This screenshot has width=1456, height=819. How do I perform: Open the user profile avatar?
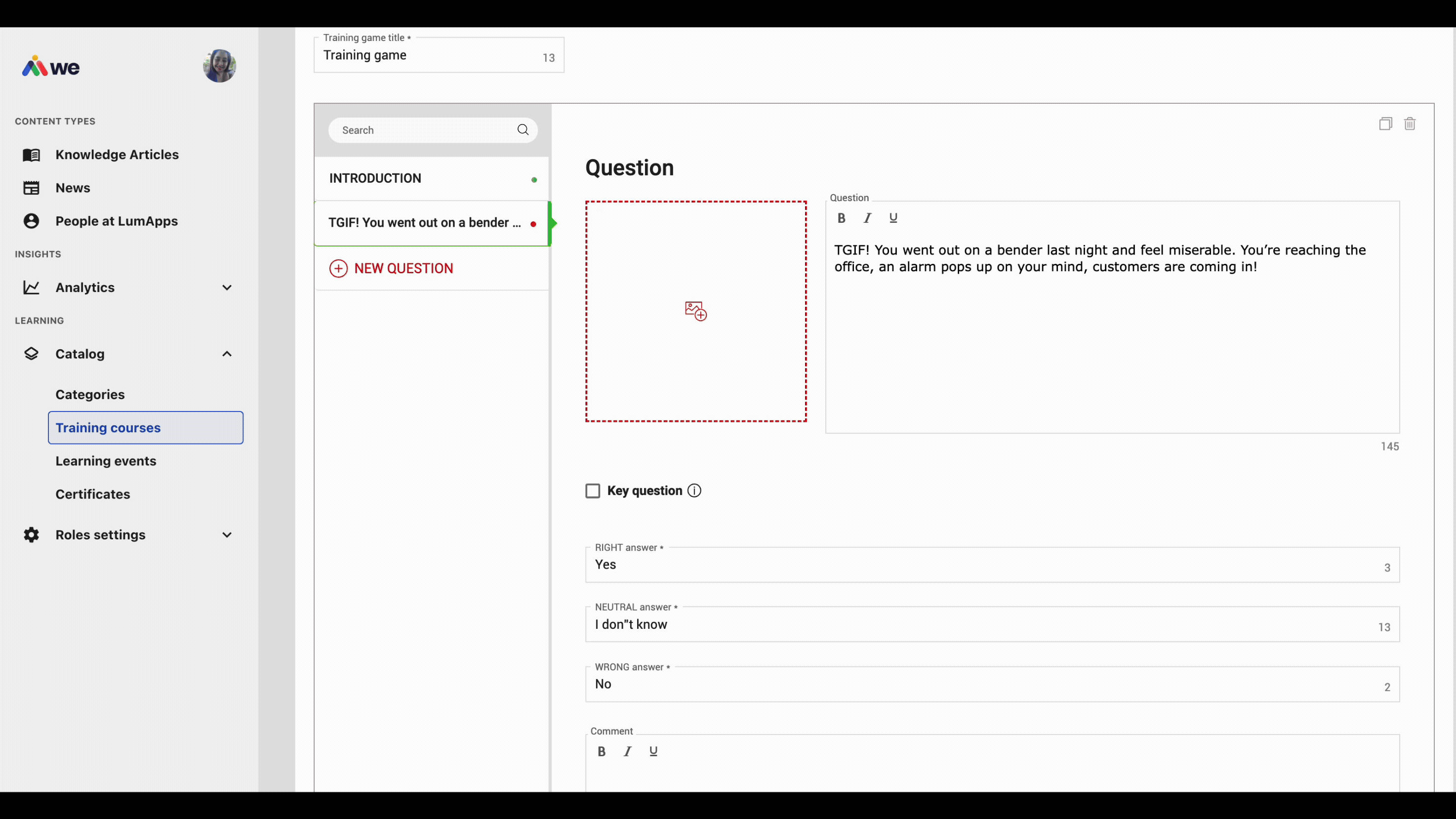pos(219,66)
